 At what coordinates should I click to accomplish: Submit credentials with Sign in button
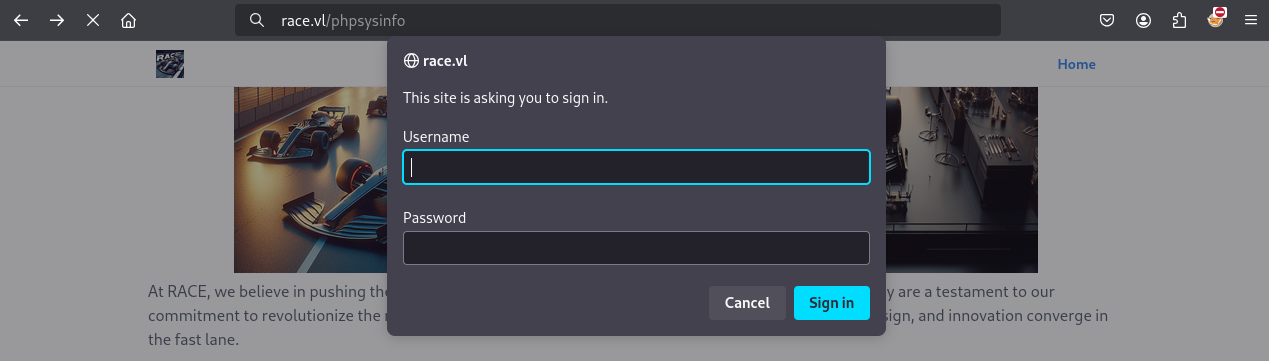click(832, 303)
